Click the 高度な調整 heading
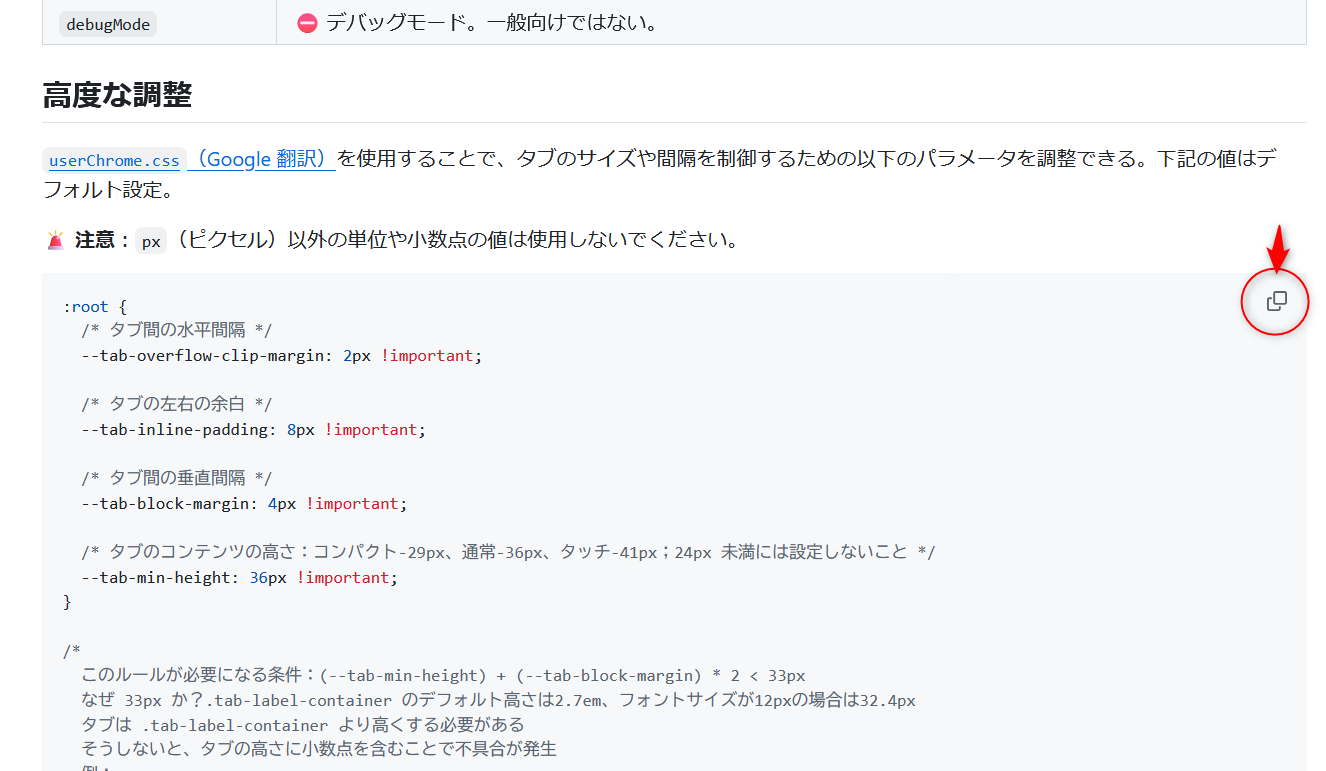The height and width of the screenshot is (771, 1326). (x=117, y=96)
